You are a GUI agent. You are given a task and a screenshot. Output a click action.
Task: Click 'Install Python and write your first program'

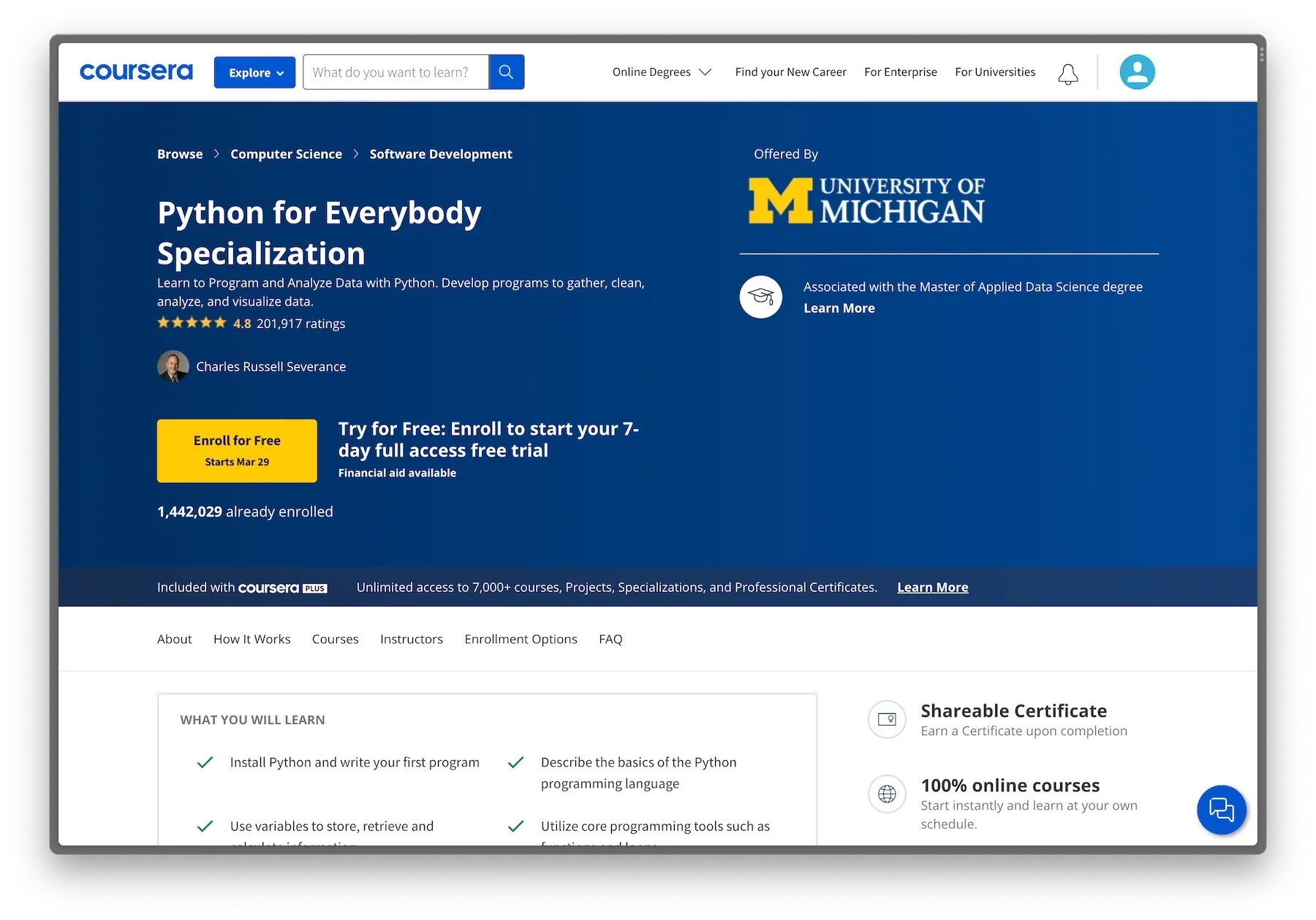pyautogui.click(x=355, y=762)
